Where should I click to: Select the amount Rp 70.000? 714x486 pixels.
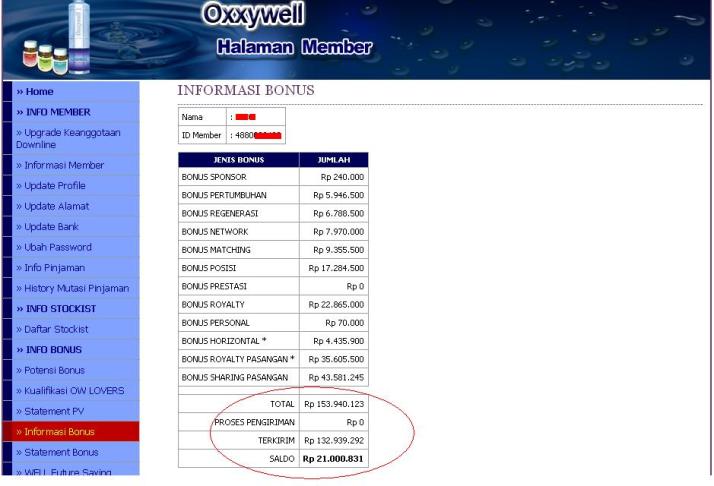pyautogui.click(x=345, y=322)
